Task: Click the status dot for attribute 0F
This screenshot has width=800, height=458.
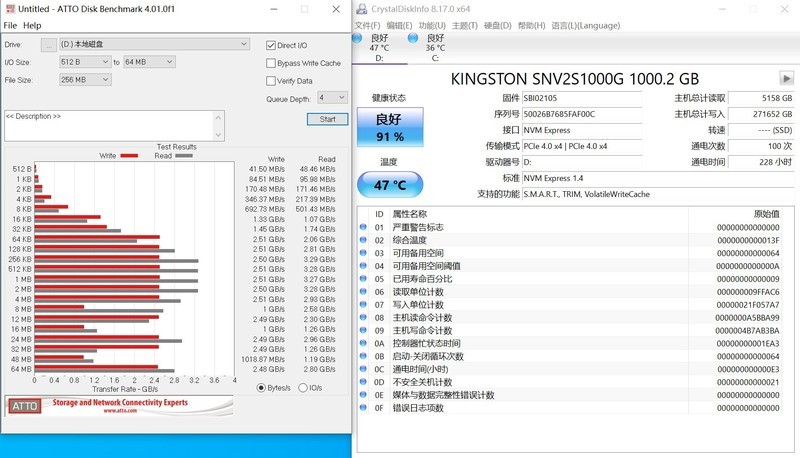Action: (363, 408)
